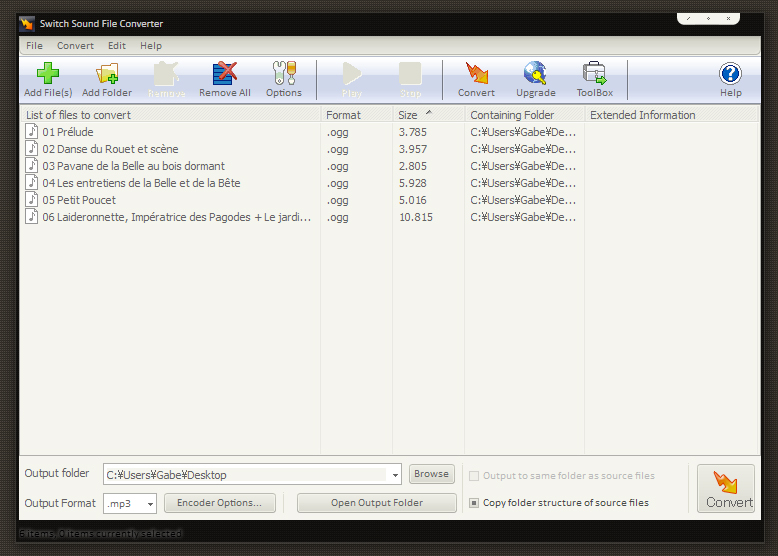This screenshot has height=556, width=778.
Task: Sort by List of files to convert header
Action: click(x=170, y=115)
